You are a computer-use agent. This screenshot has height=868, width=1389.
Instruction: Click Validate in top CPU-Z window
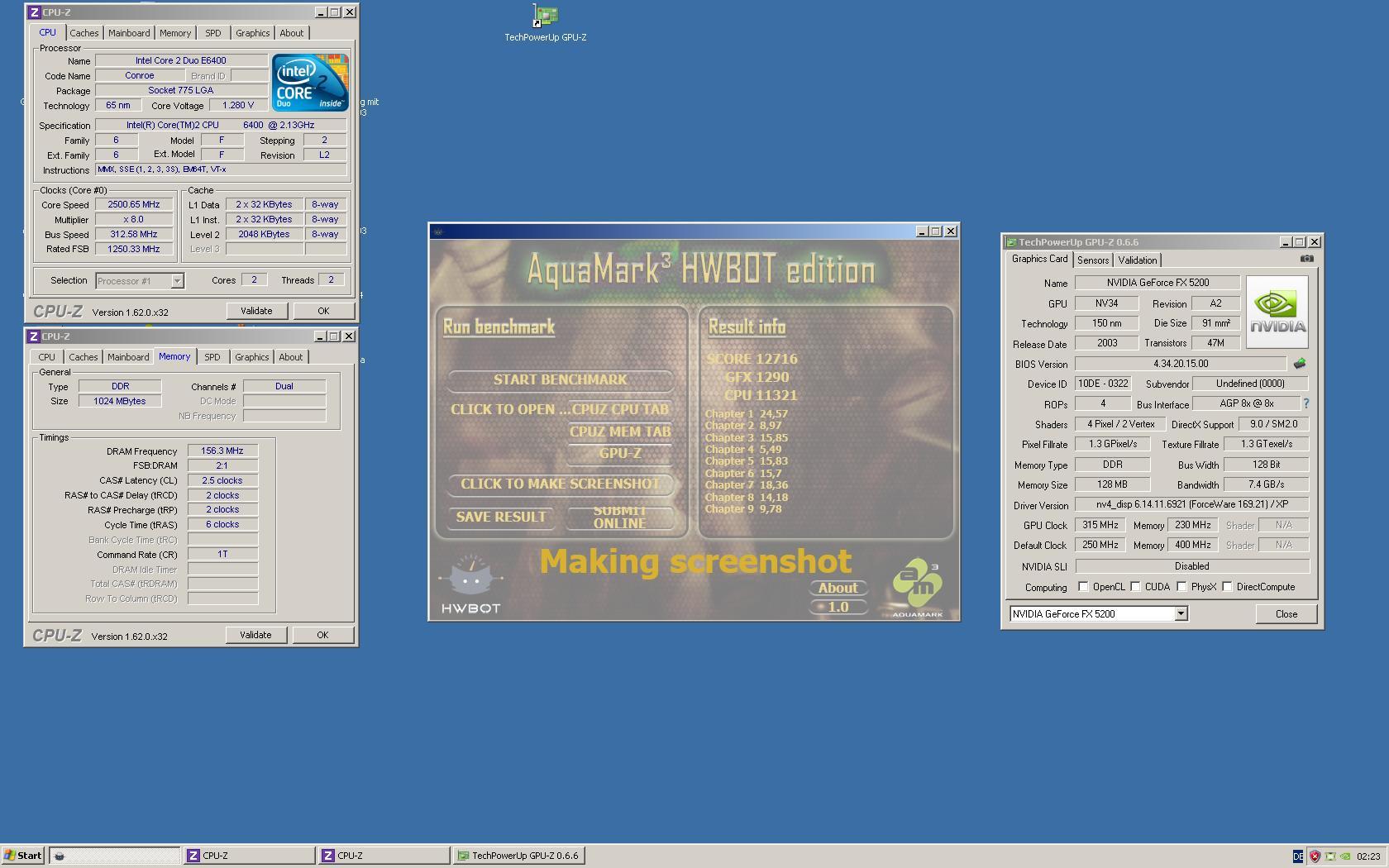point(256,311)
